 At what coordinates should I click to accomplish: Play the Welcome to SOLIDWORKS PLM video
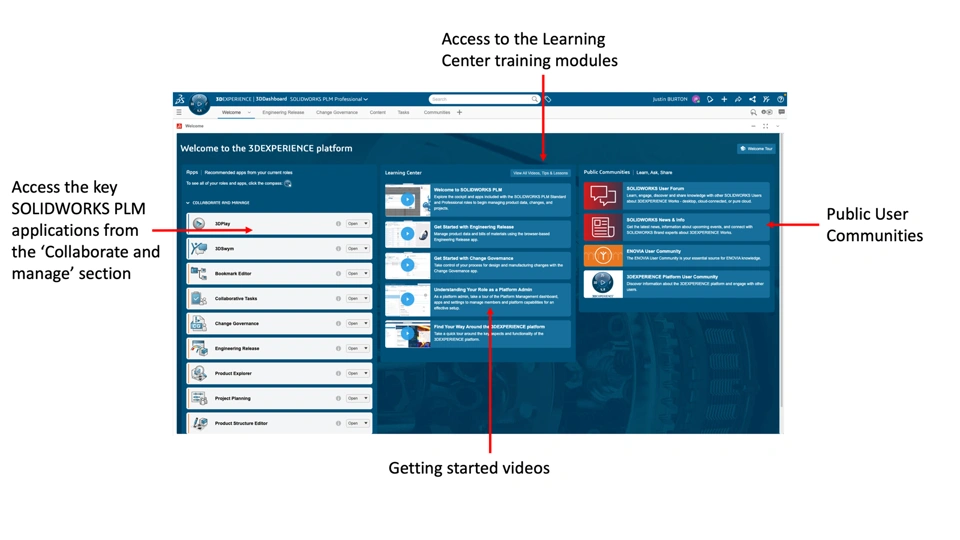click(x=407, y=200)
